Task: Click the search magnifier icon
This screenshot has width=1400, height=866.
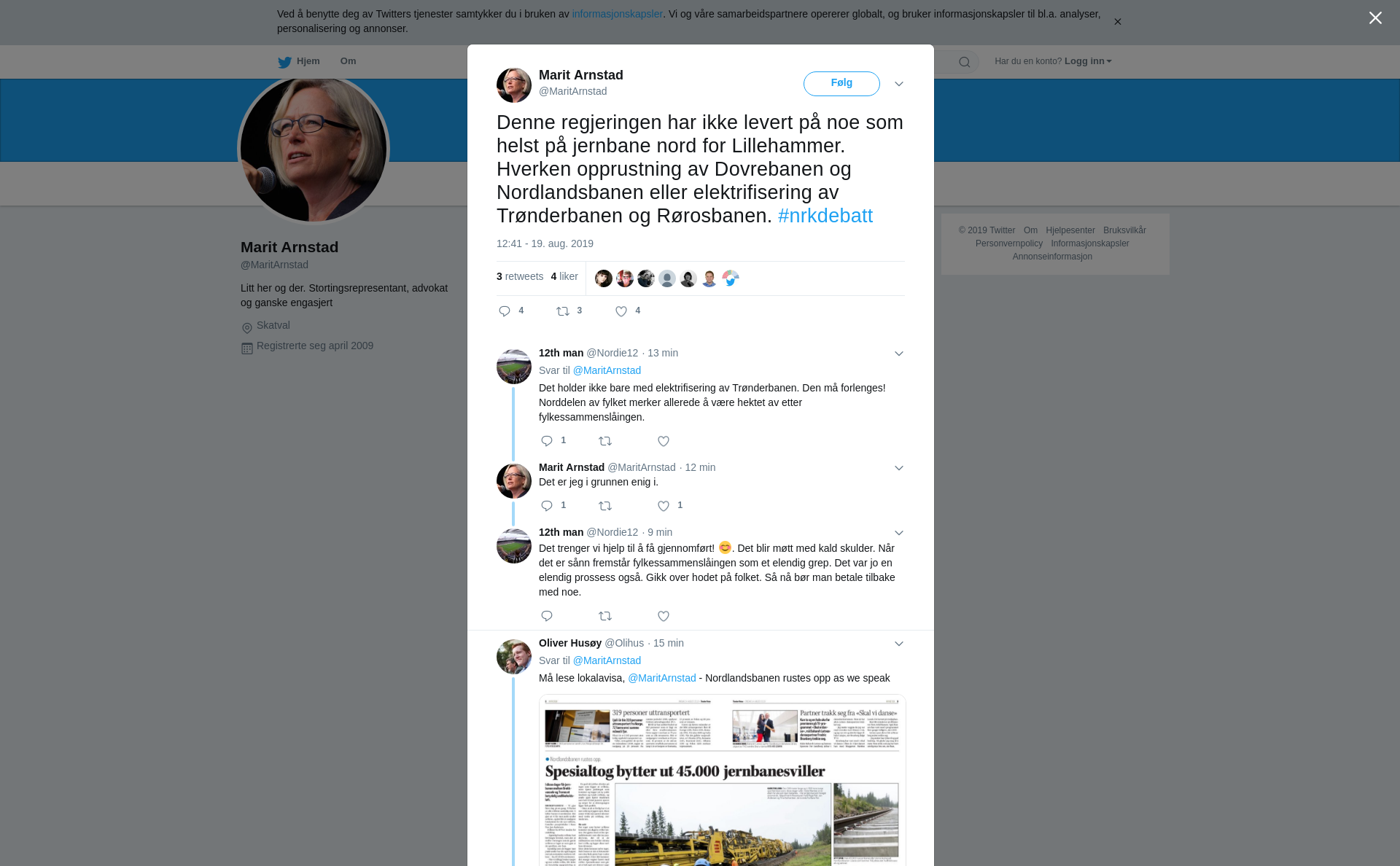Action: click(x=965, y=62)
